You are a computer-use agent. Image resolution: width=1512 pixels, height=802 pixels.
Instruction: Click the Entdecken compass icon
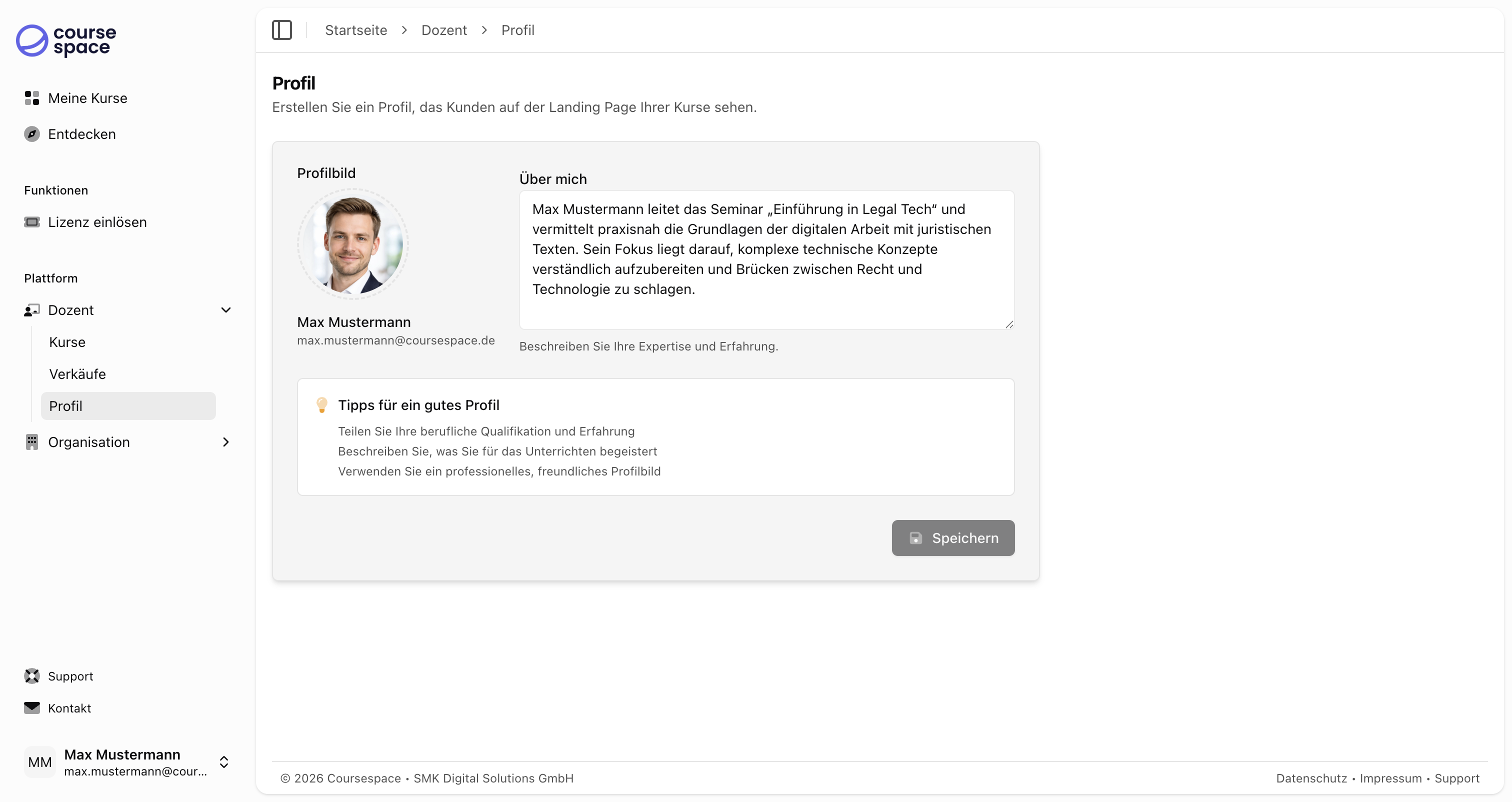[31, 134]
